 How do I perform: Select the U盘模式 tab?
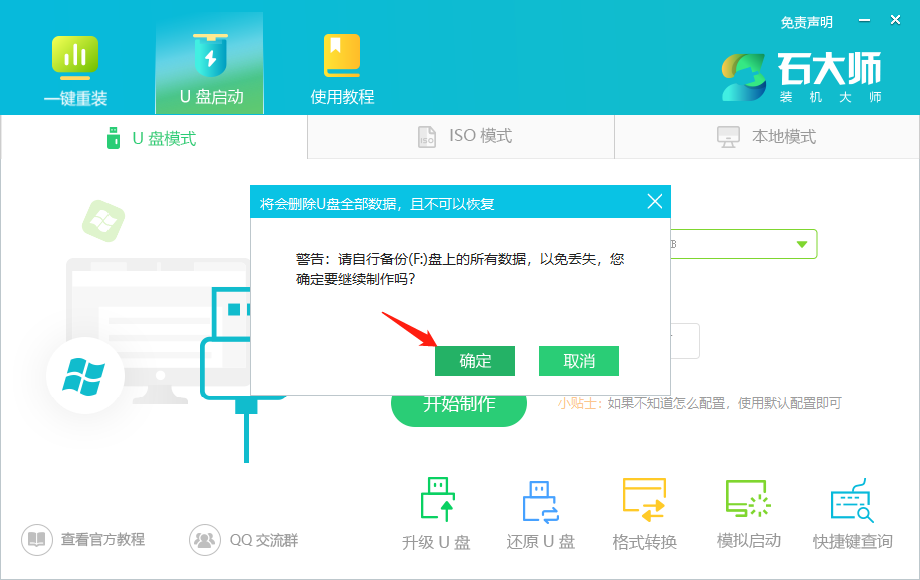pos(153,137)
